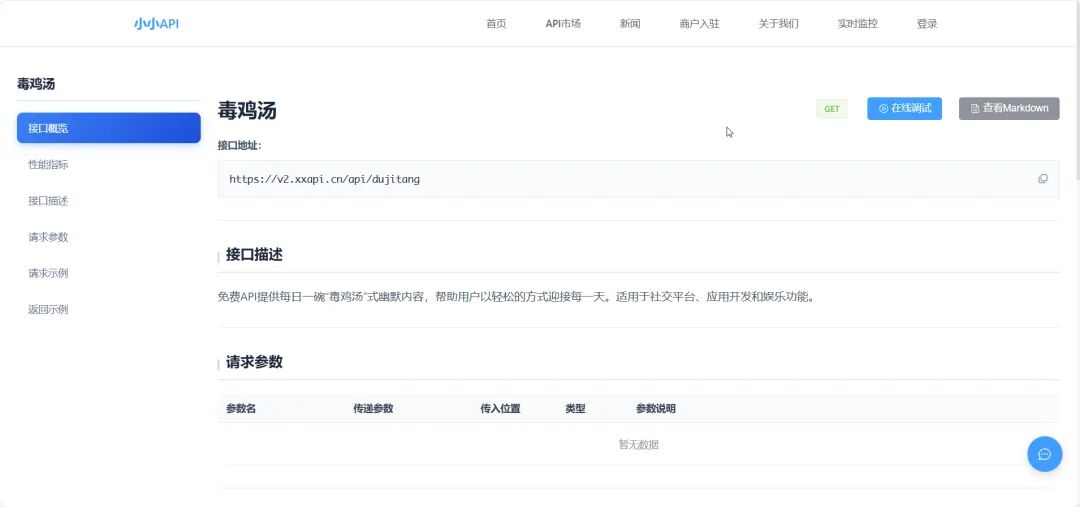1080x507 pixels.
Task: Click the 暂无数据 empty-table text
Action: [638, 445]
